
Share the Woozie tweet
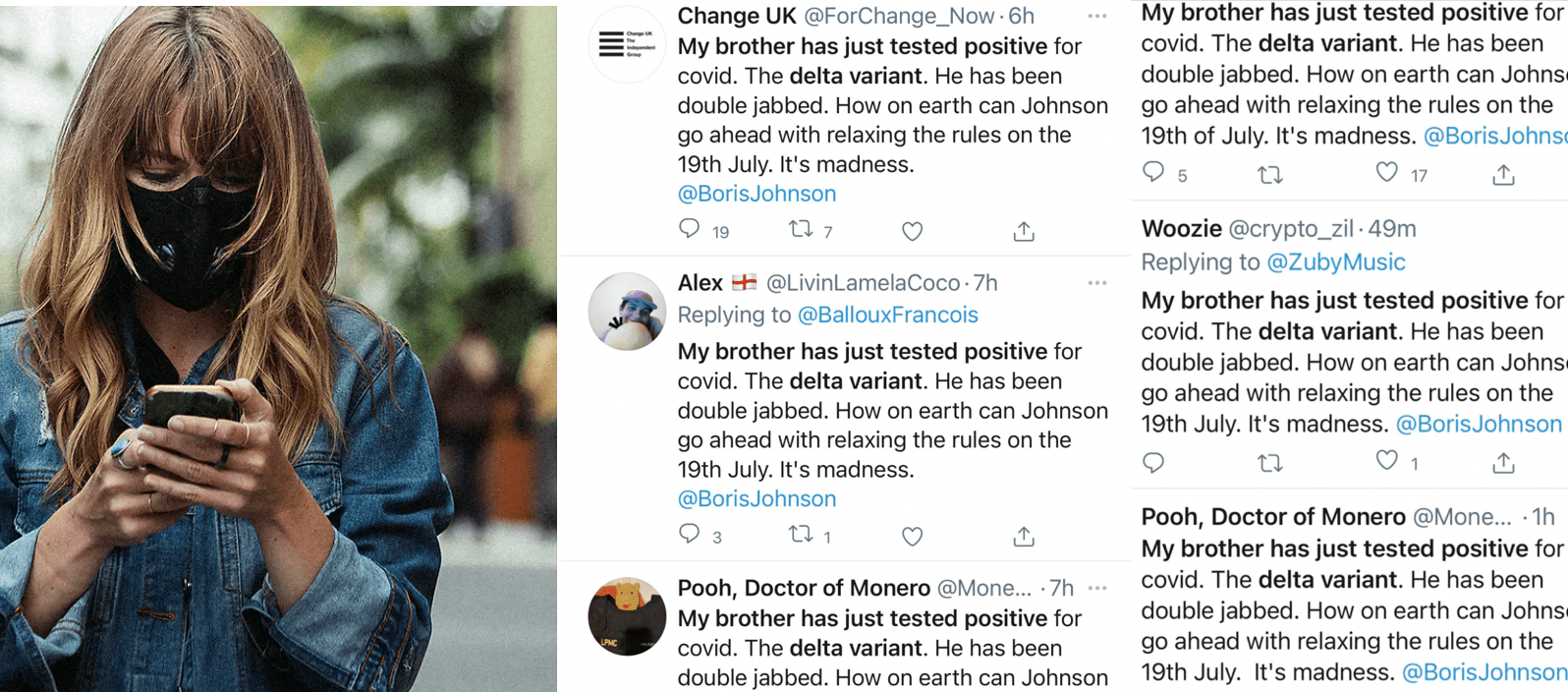coord(1503,462)
